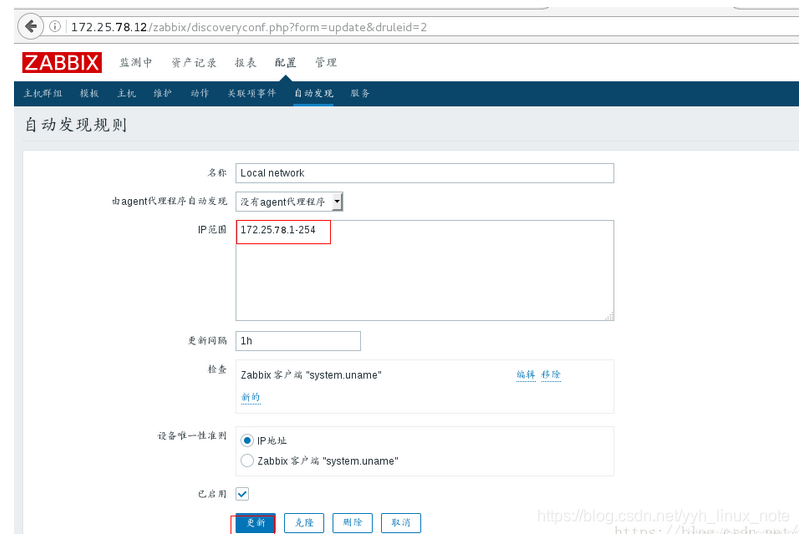
Task: Click the 自动发现规则 page heading
Action: point(76,125)
